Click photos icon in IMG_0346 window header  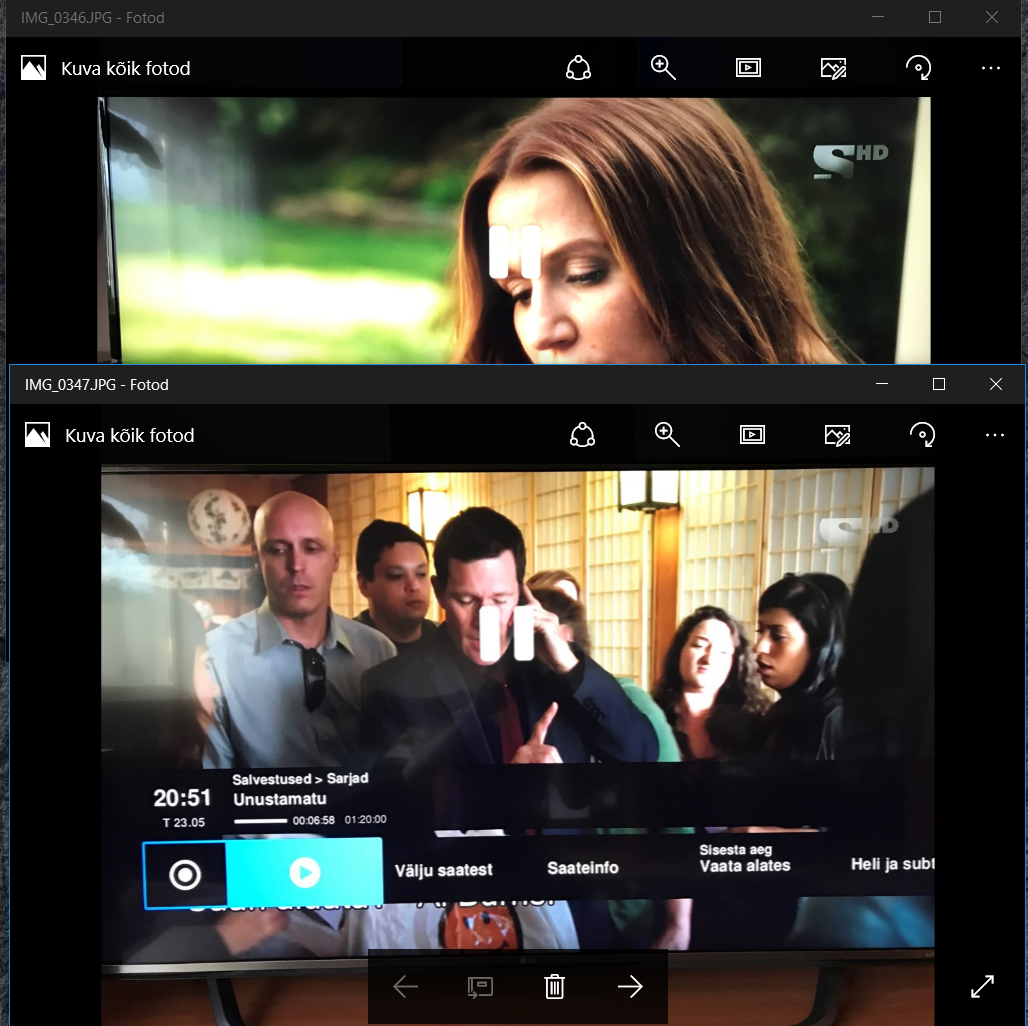coord(33,68)
